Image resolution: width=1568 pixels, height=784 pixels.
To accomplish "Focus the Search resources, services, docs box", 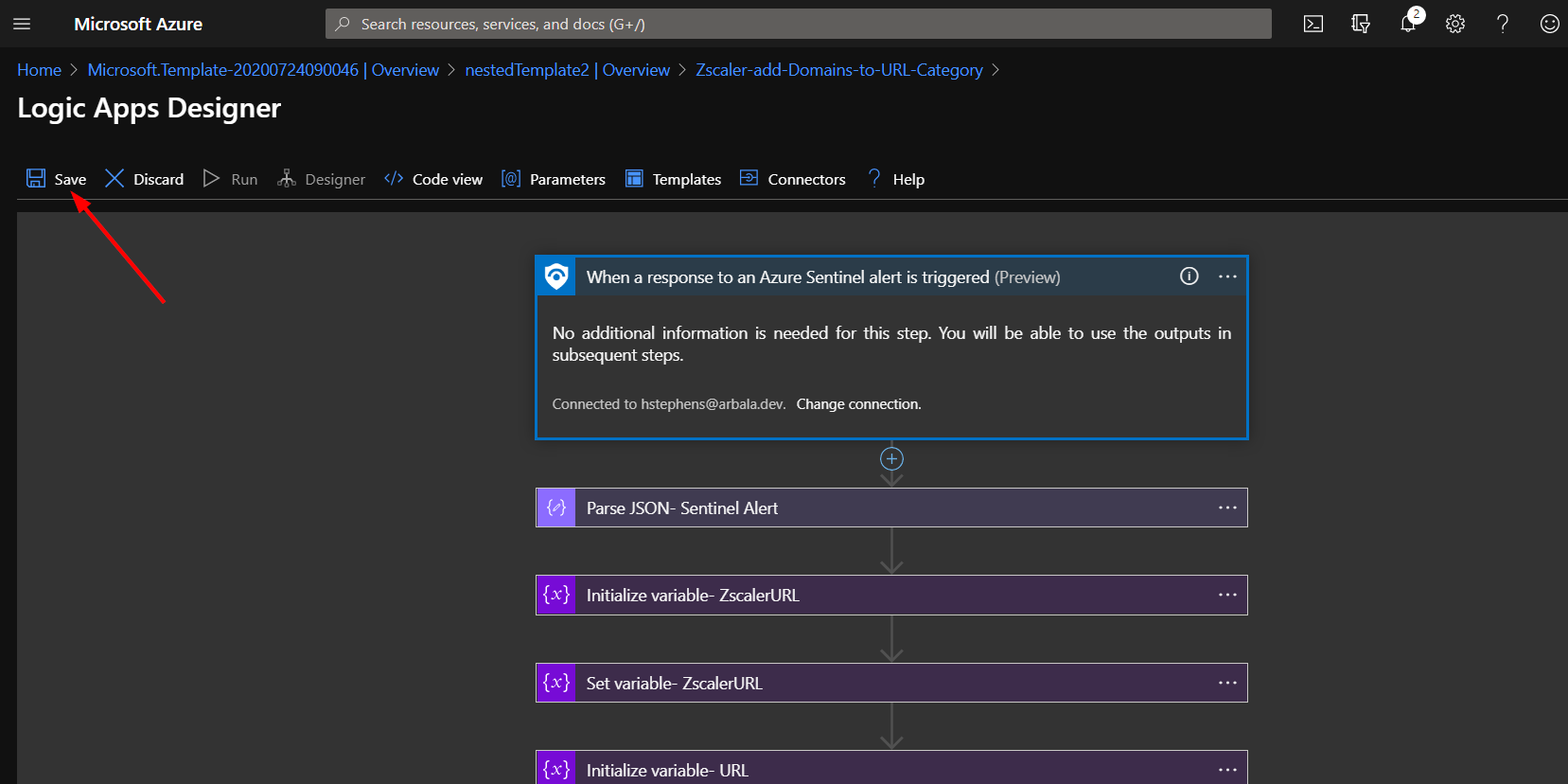I will [799, 24].
